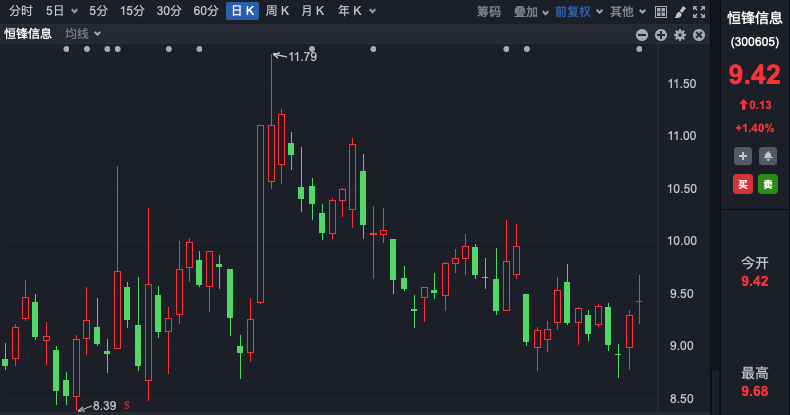
Task: Switch to 分时 intraday tab
Action: pos(21,11)
